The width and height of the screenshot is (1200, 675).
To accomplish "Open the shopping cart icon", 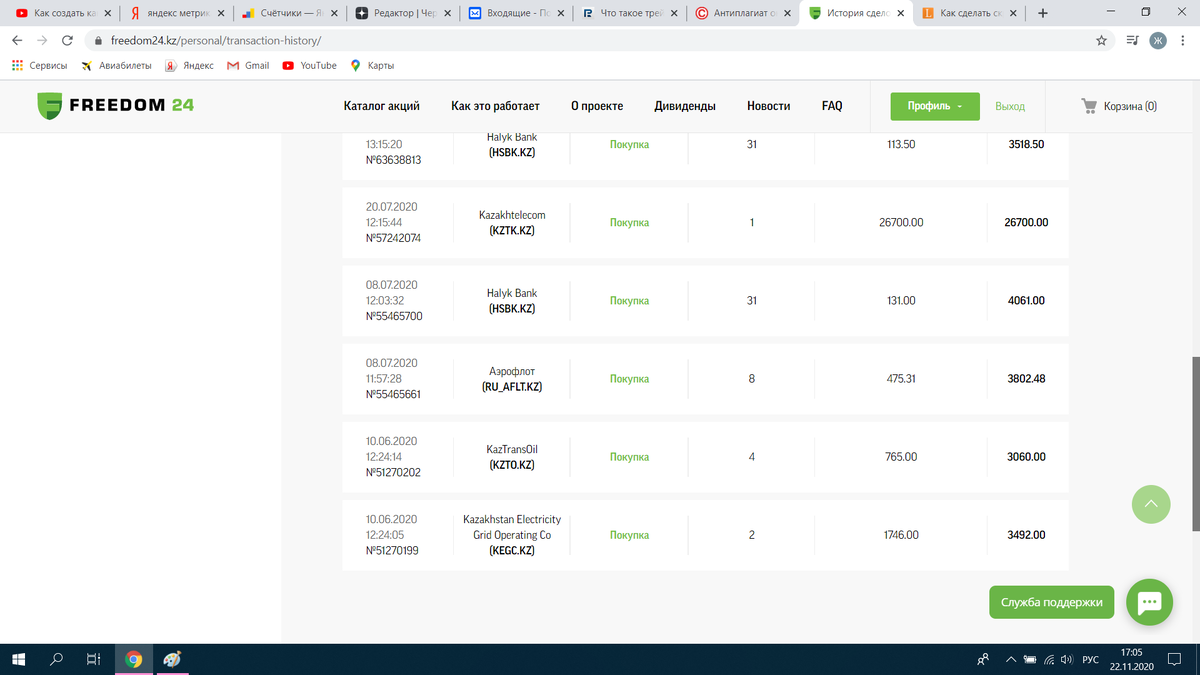I will [x=1090, y=105].
